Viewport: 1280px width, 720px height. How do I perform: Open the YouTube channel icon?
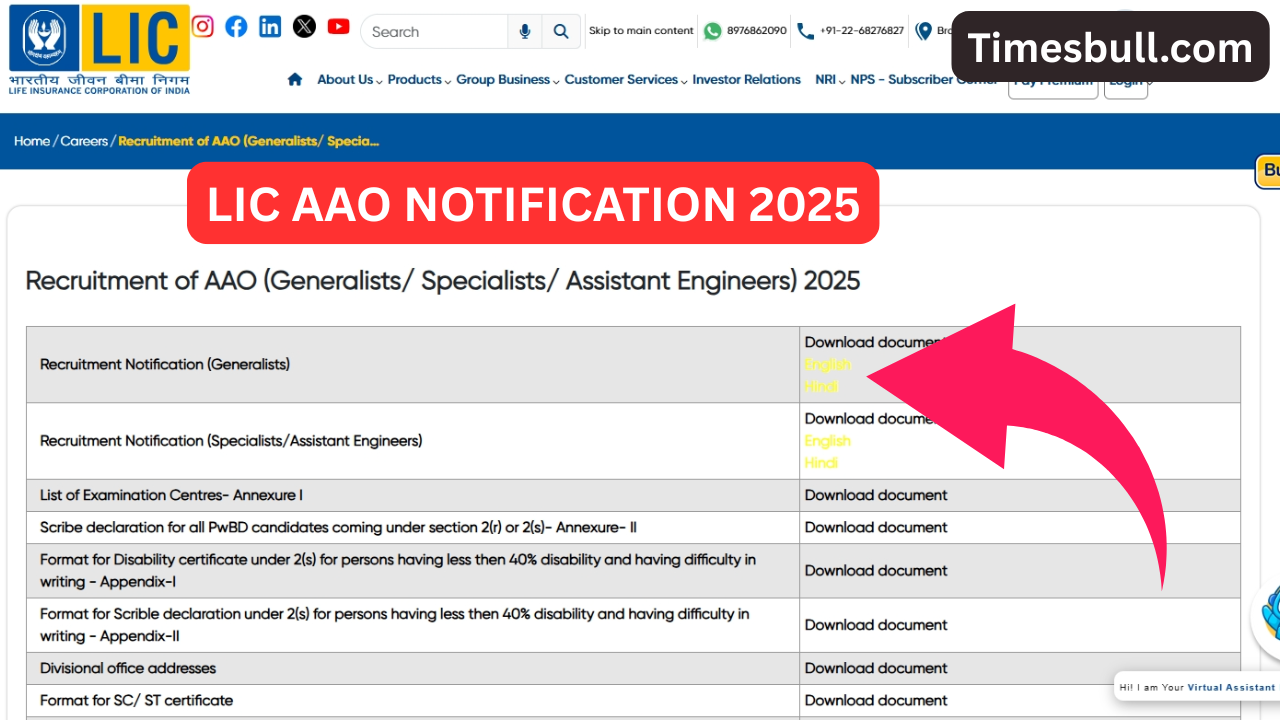pyautogui.click(x=339, y=27)
